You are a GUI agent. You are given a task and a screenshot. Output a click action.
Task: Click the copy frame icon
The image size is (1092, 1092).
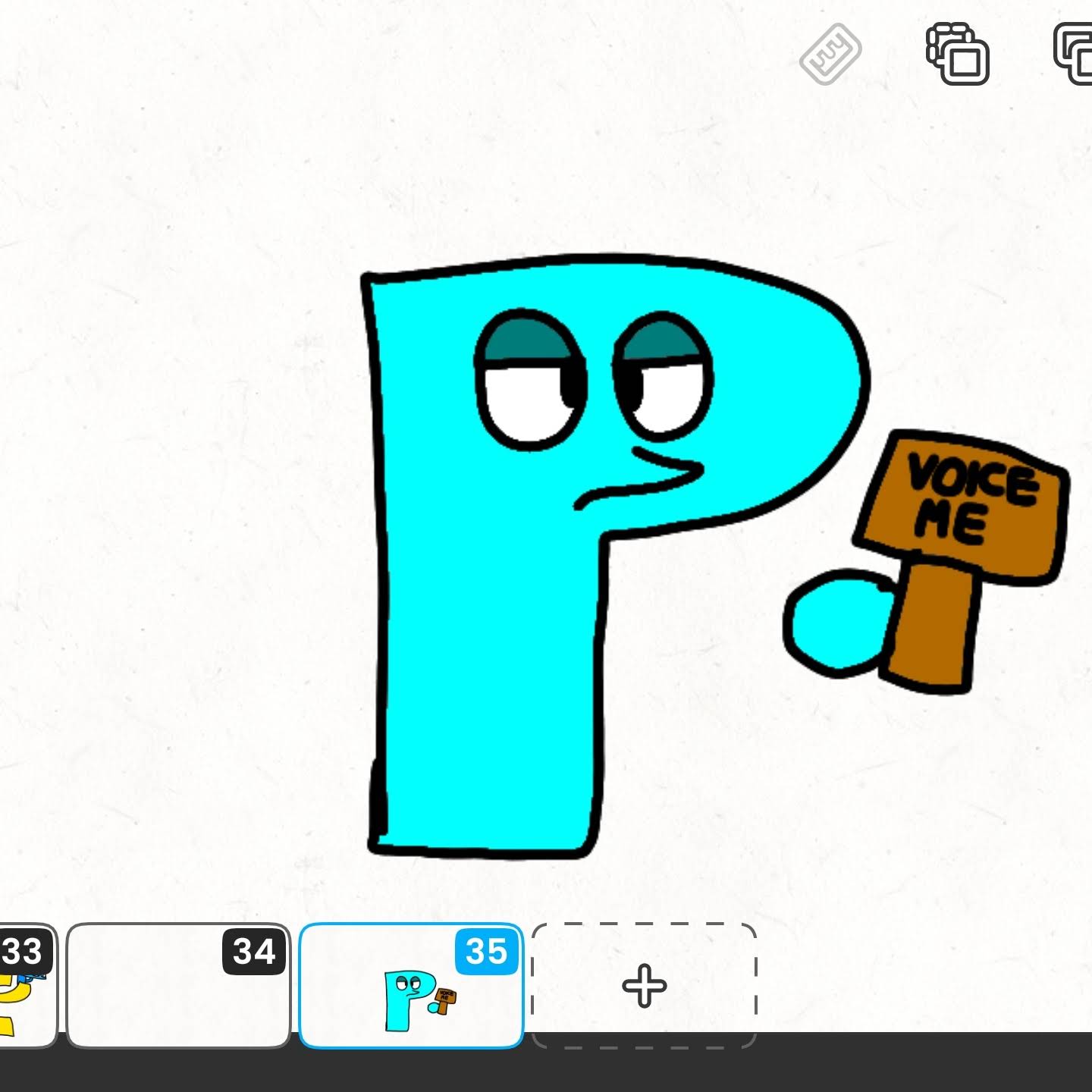pos(958,53)
